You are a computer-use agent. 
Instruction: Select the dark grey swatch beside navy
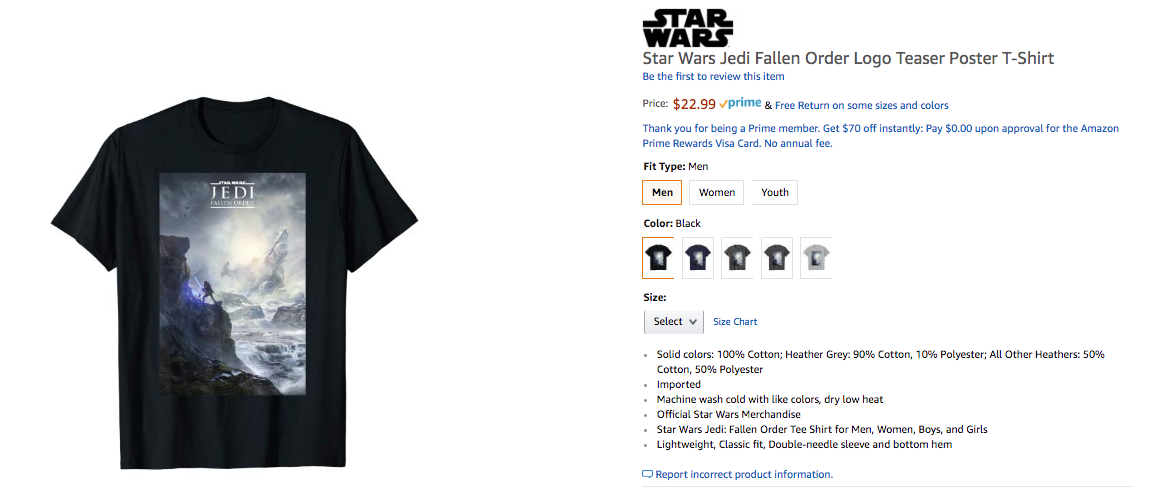click(737, 258)
